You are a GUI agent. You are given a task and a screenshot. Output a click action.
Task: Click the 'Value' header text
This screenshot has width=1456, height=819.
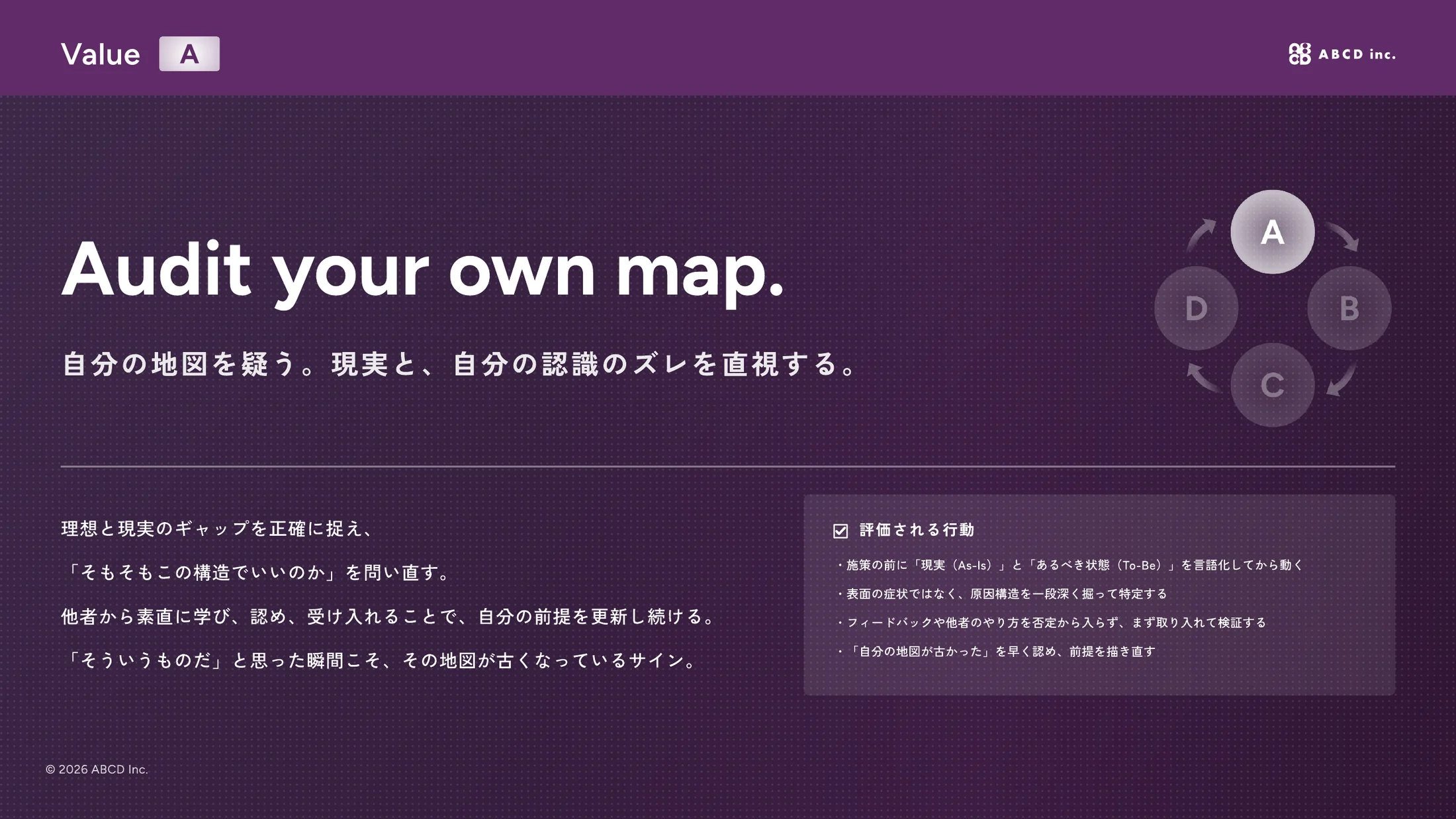click(101, 54)
